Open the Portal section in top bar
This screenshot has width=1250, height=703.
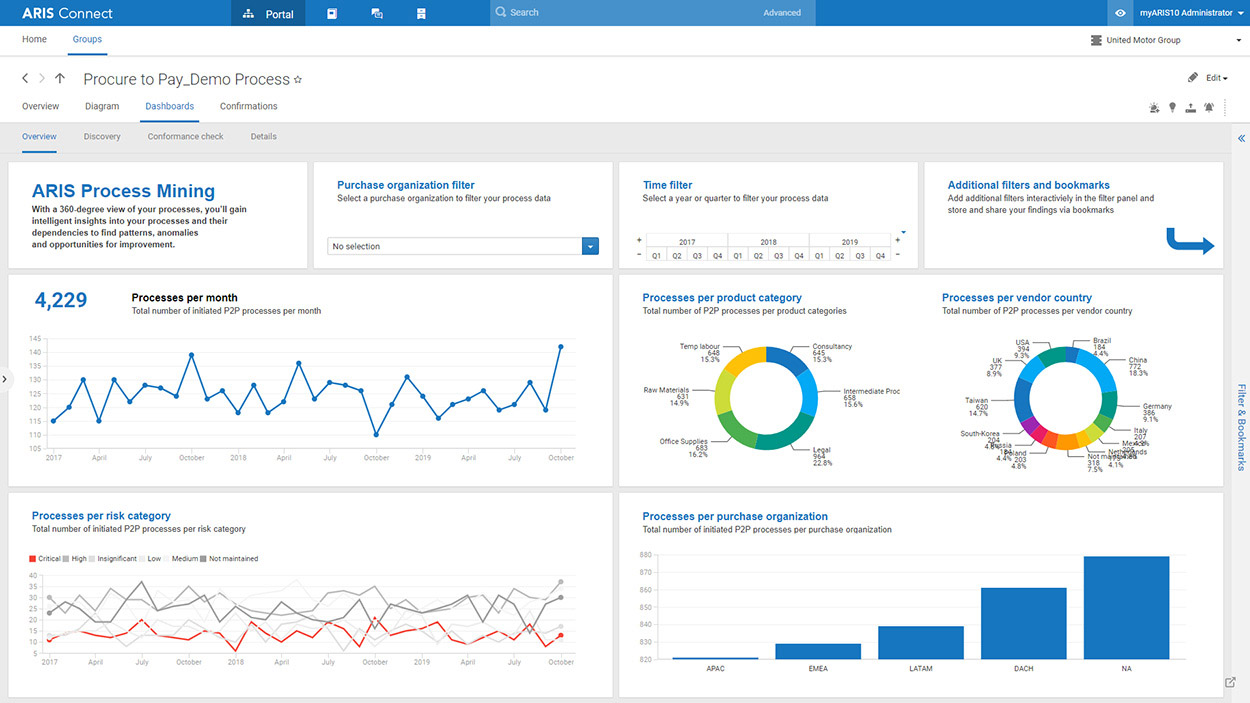coord(268,13)
